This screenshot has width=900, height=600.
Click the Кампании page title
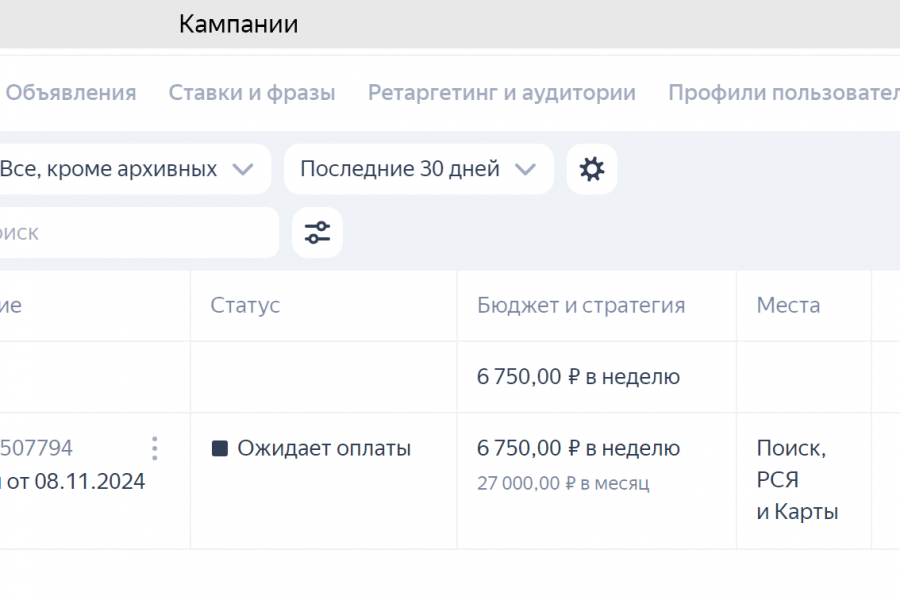point(238,24)
